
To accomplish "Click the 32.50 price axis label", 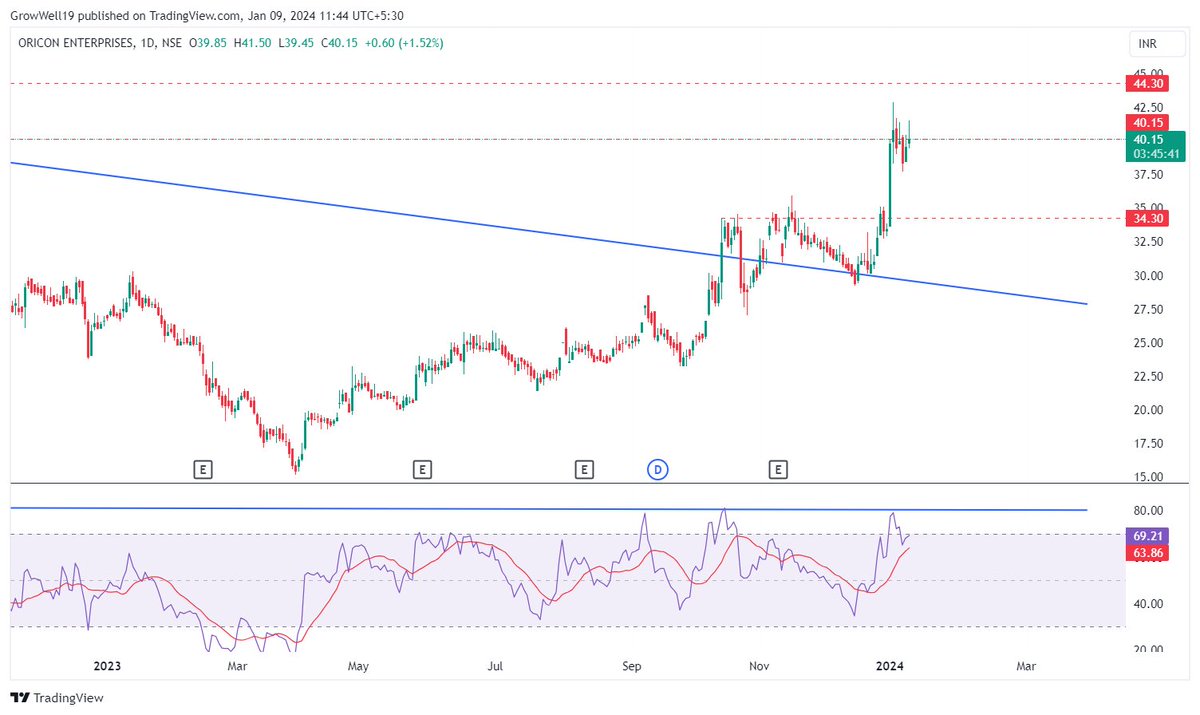I will click(1150, 242).
